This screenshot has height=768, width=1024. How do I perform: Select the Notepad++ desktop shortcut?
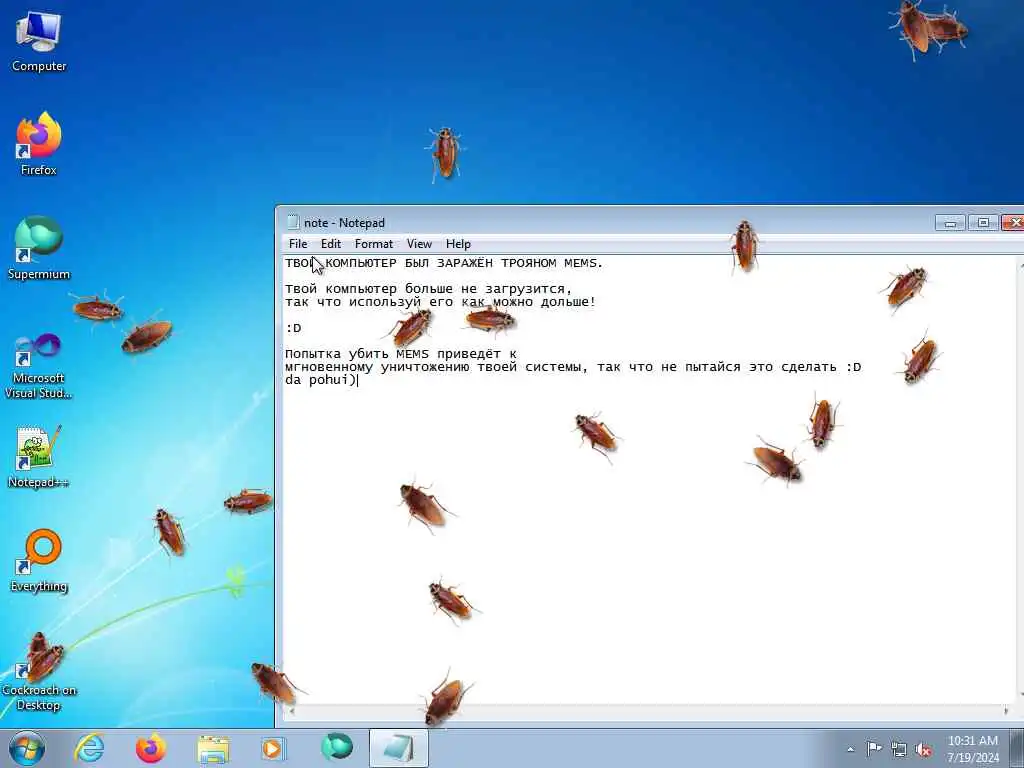click(39, 456)
